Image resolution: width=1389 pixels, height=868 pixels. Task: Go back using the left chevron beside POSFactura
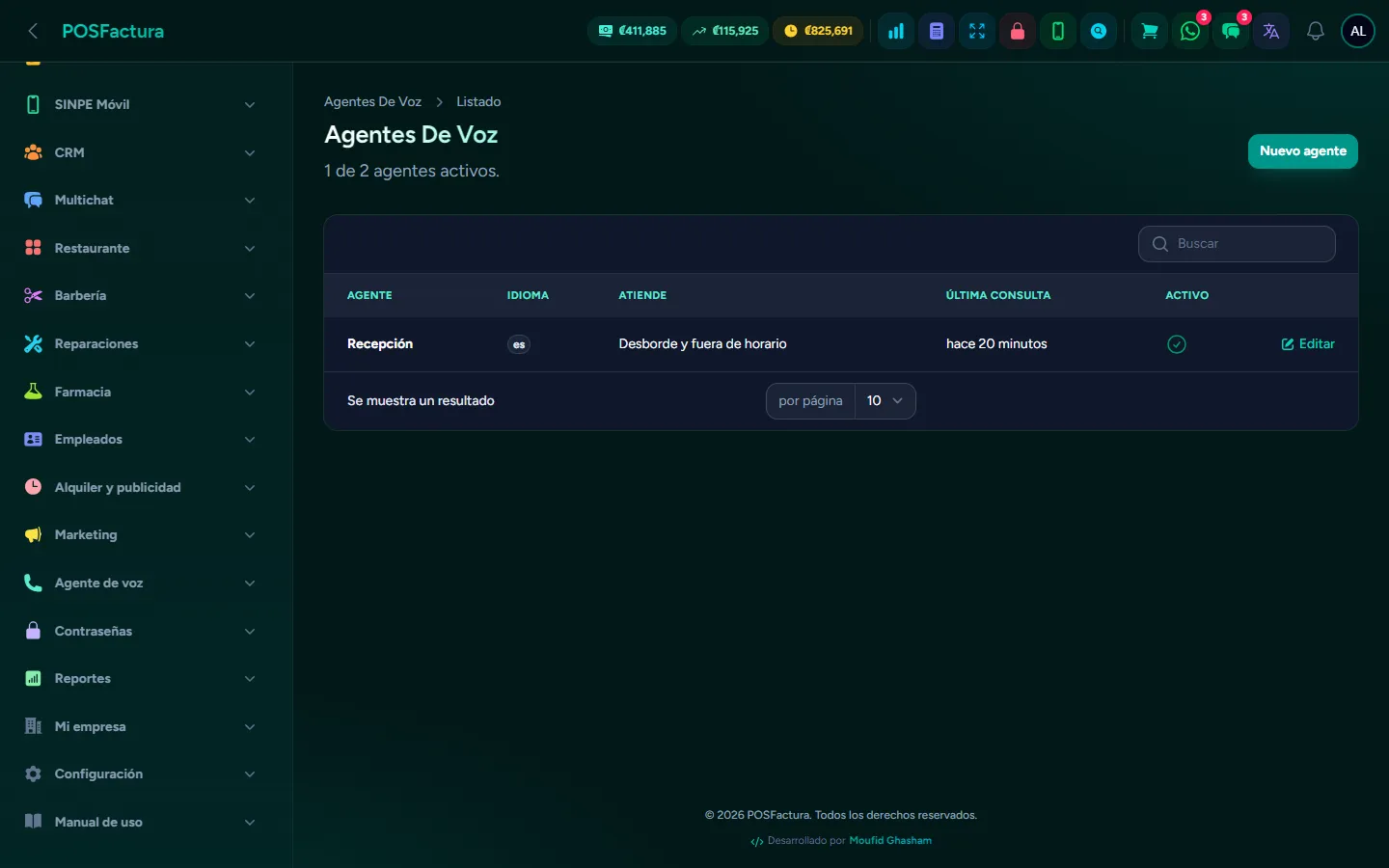click(x=33, y=31)
